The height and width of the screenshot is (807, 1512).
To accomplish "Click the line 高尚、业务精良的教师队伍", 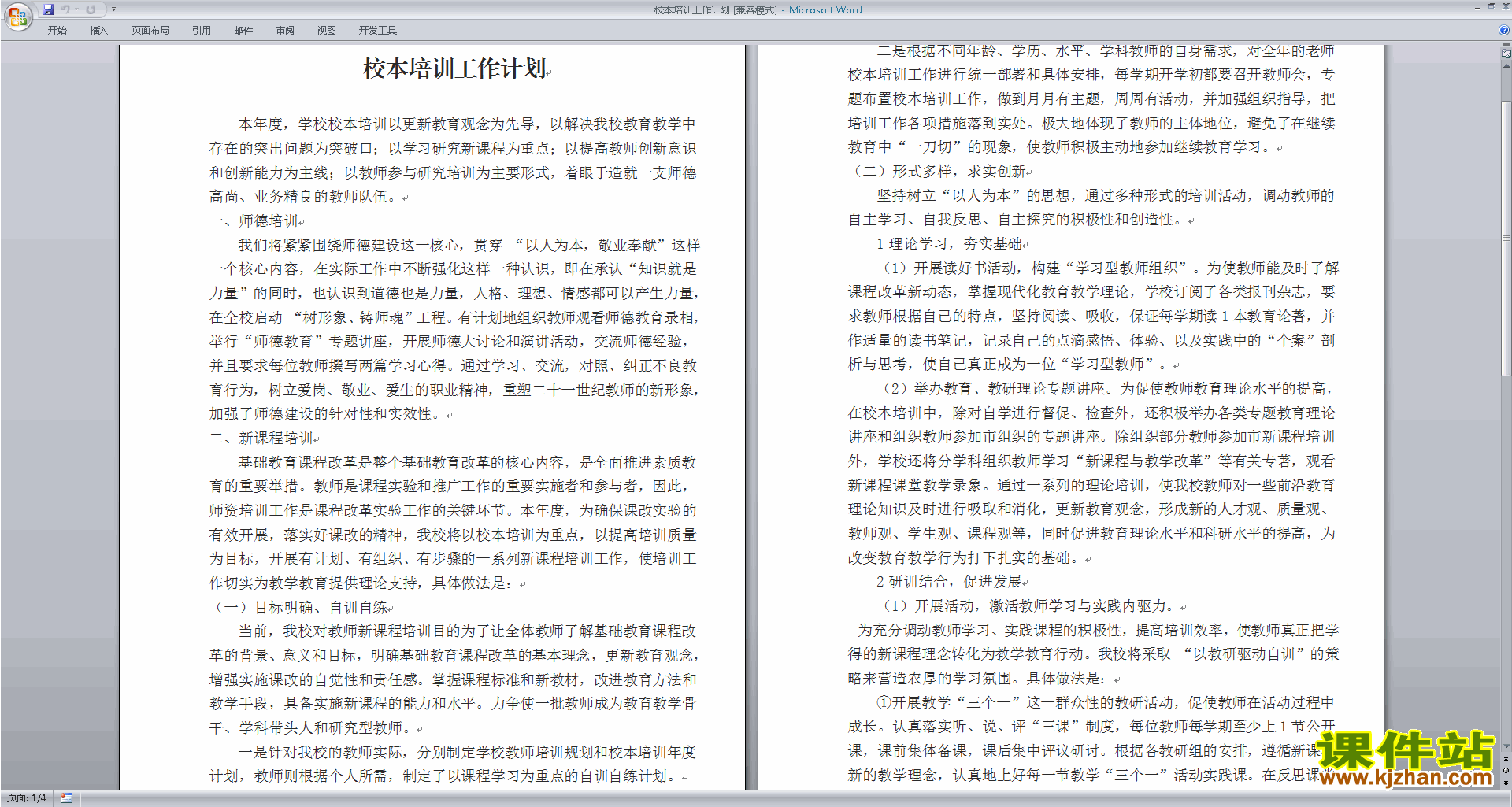I will click(x=302, y=196).
